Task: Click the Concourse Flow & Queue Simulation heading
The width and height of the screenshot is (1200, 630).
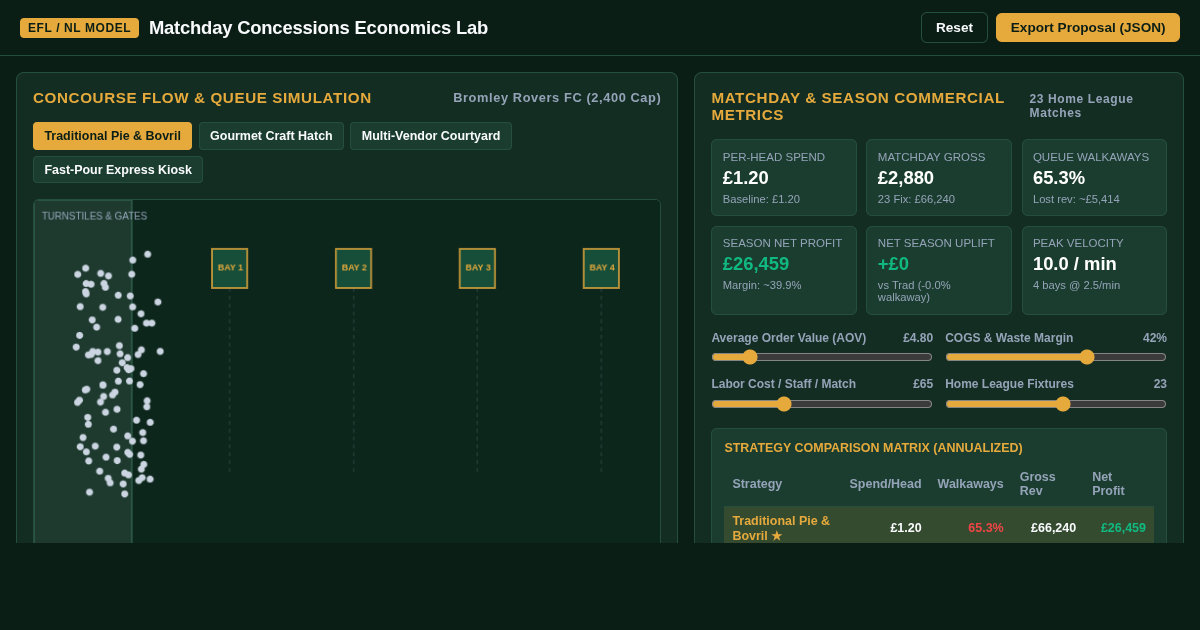Action: pos(202,98)
